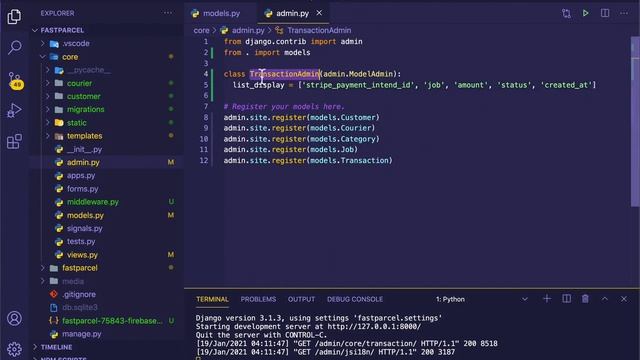Maximize the panel with the up chevron
640x360 pixels.
pos(604,299)
